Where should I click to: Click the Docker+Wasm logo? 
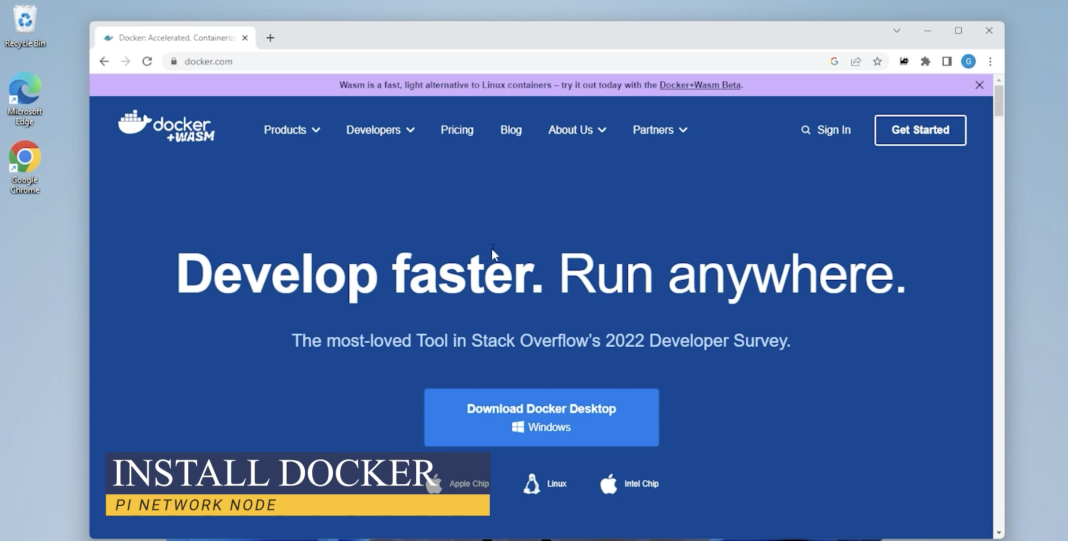[166, 127]
